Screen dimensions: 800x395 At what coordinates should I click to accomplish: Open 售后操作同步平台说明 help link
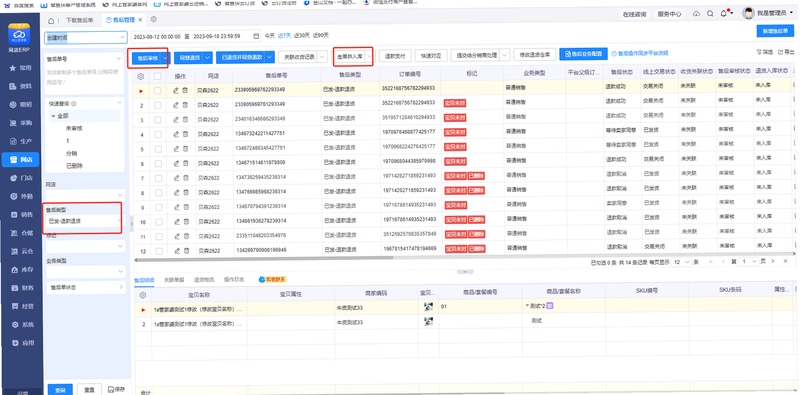pos(640,53)
